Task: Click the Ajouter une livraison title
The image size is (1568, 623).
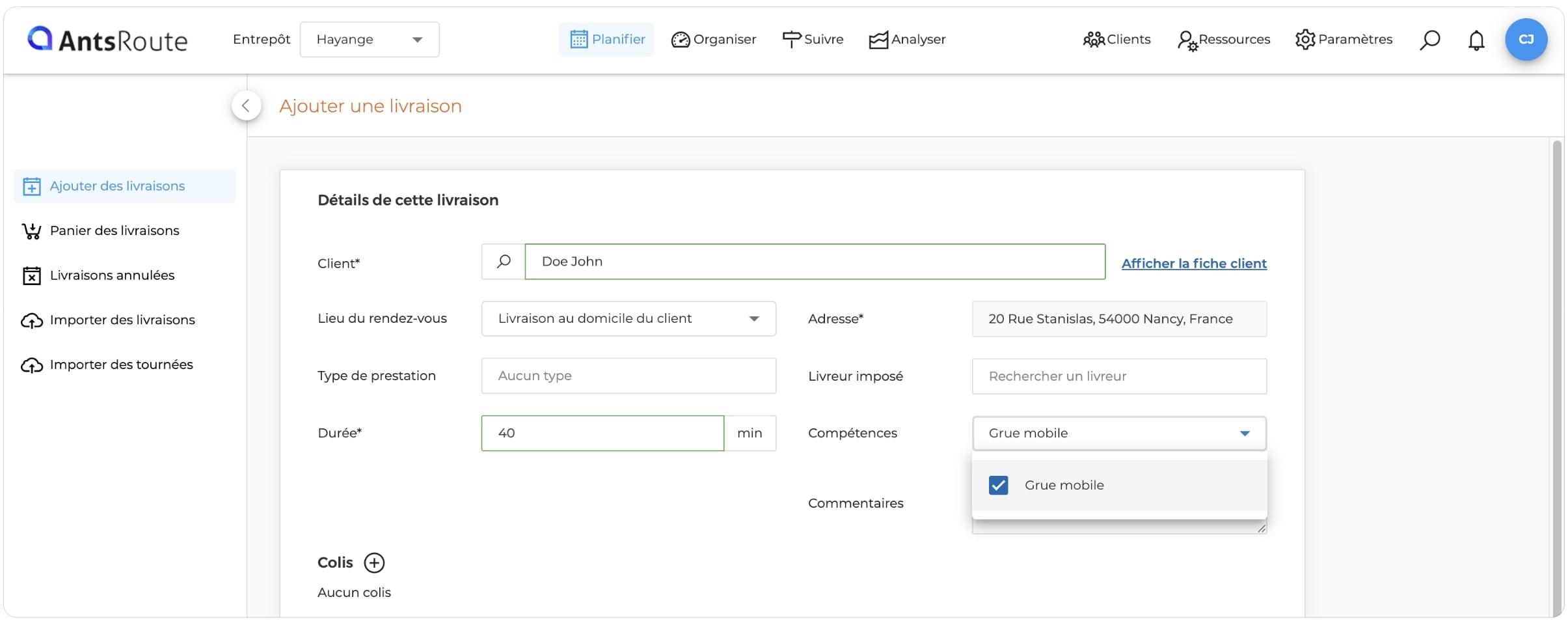Action: click(370, 106)
